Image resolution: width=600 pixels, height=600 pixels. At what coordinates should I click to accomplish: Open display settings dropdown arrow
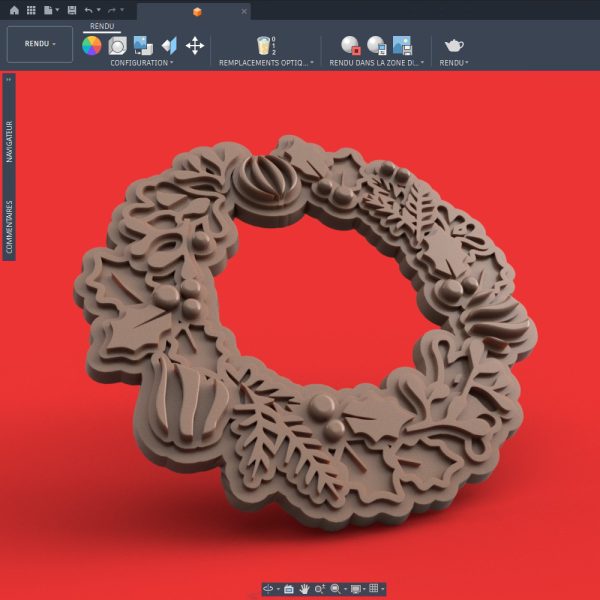tap(364, 589)
